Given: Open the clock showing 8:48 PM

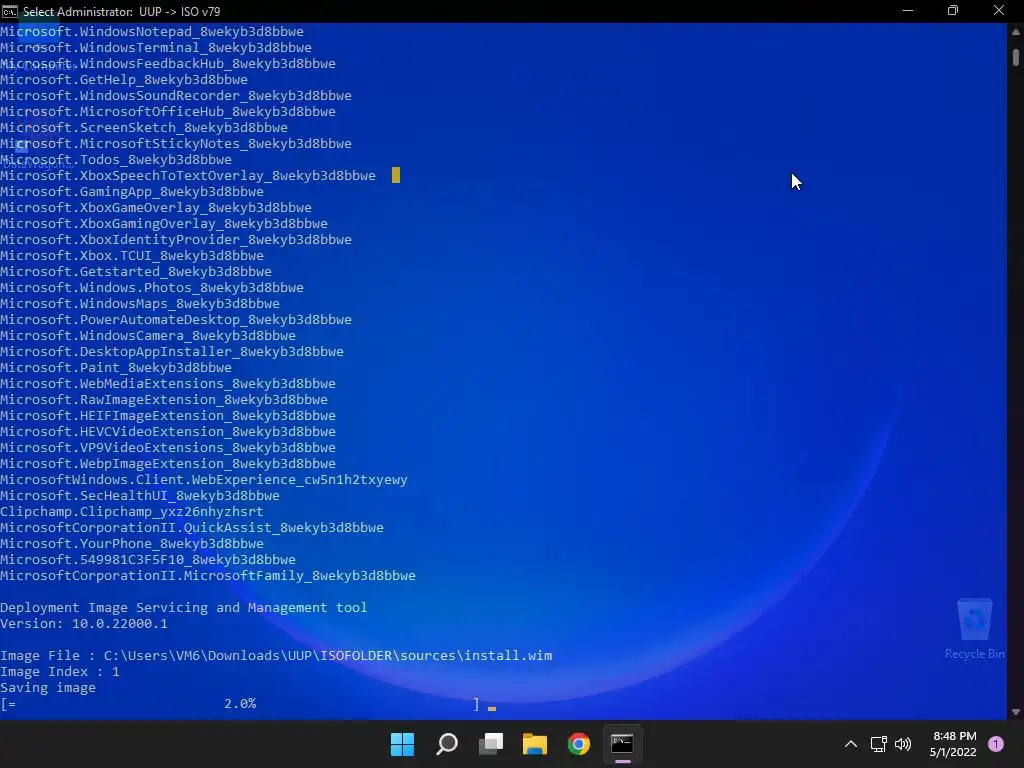Looking at the screenshot, I should click(x=953, y=744).
